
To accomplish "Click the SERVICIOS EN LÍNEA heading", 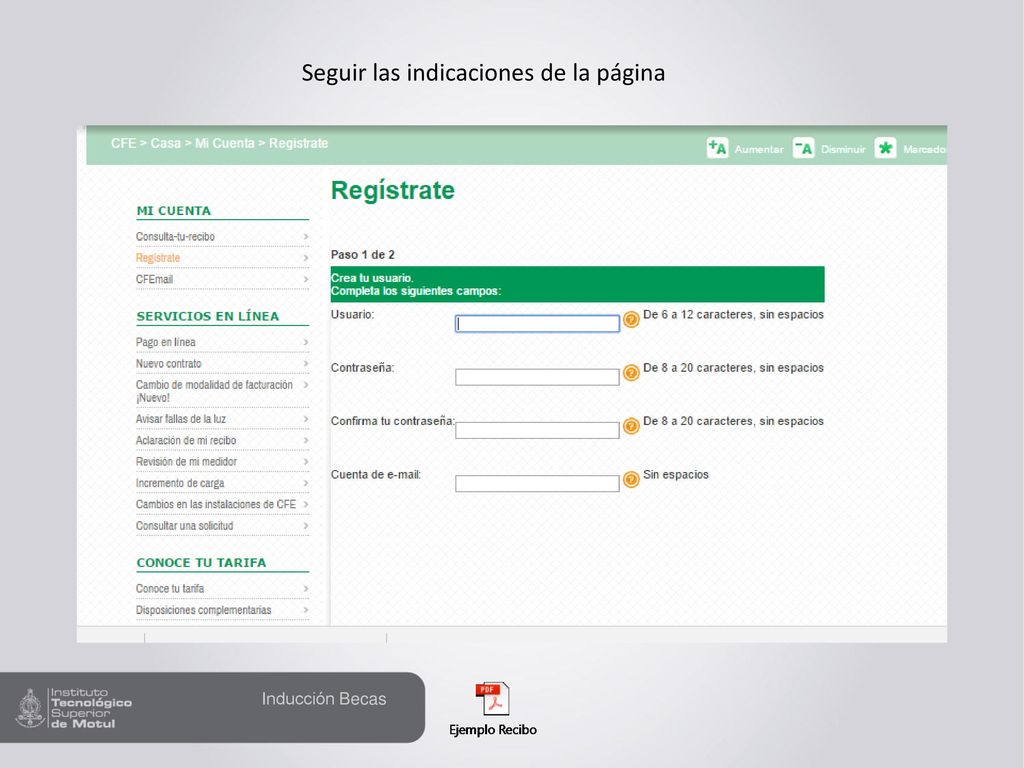I will 208,316.
